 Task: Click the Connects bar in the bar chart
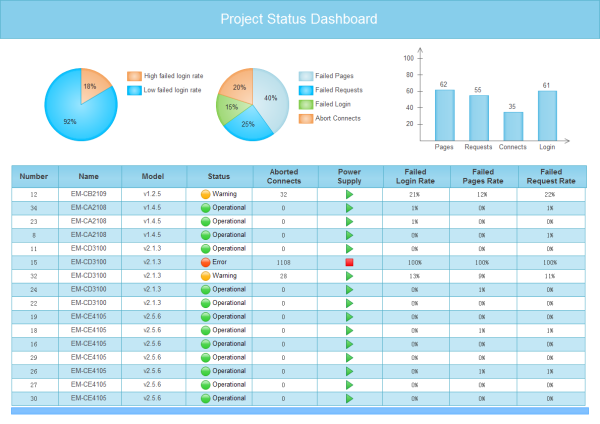point(513,127)
